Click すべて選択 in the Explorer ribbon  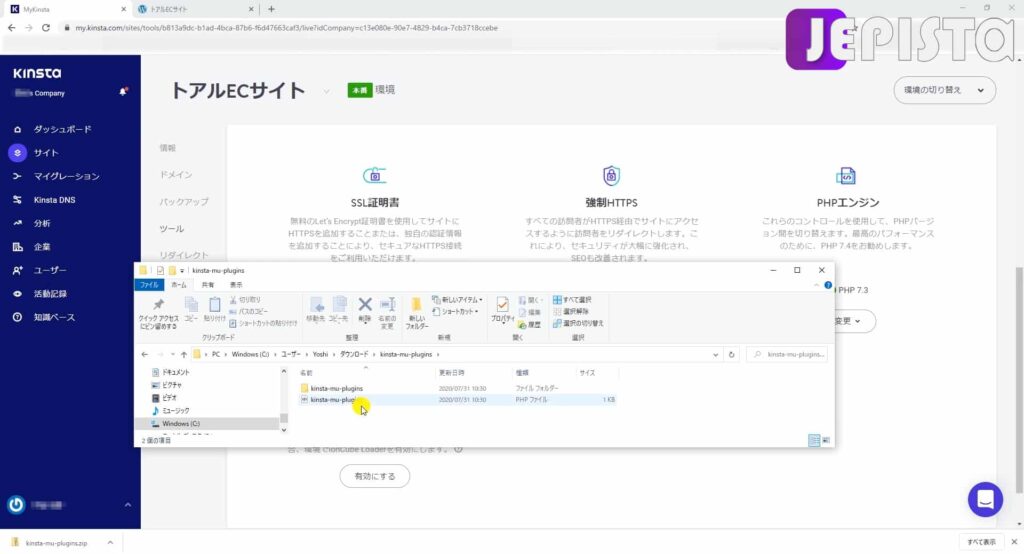(x=572, y=300)
